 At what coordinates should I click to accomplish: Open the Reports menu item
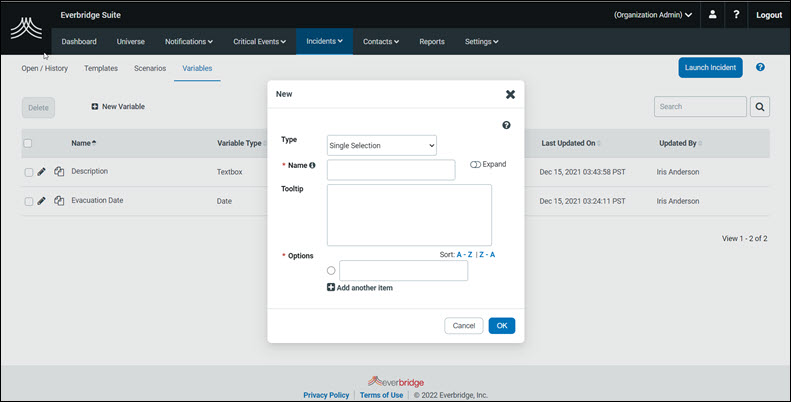(x=432, y=41)
